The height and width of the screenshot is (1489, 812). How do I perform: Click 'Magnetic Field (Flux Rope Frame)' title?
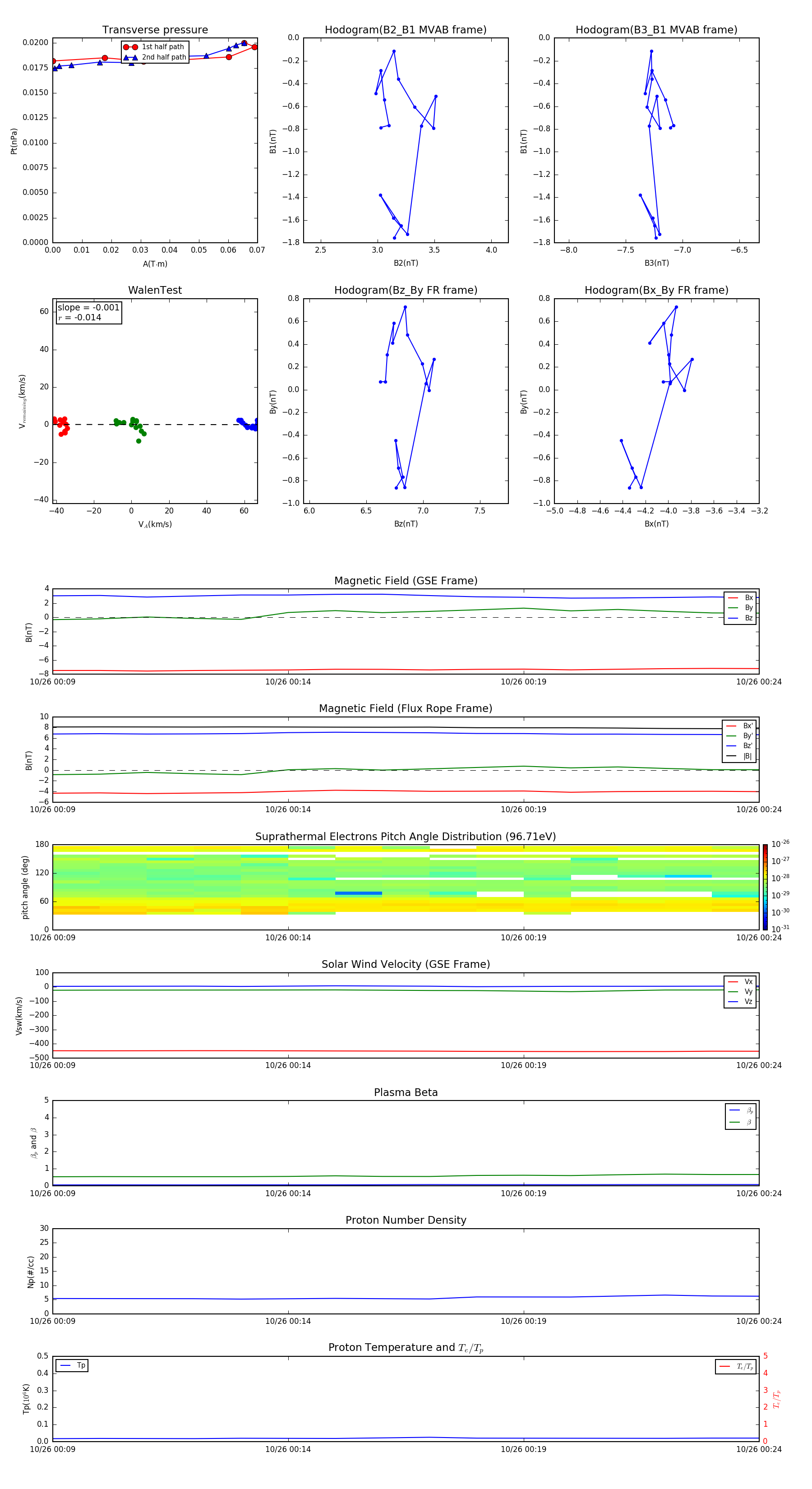point(406,709)
